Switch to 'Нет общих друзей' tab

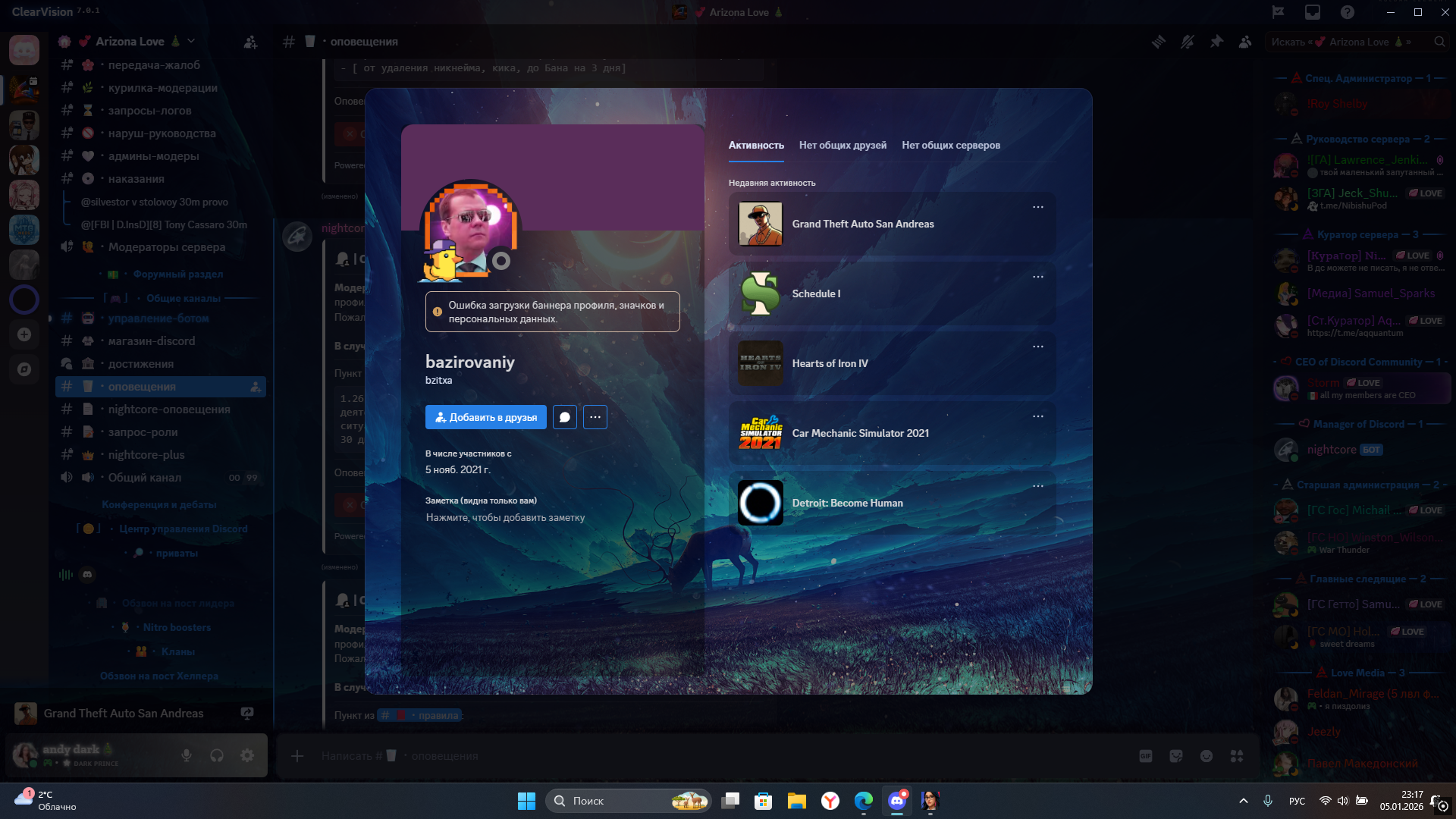click(843, 145)
